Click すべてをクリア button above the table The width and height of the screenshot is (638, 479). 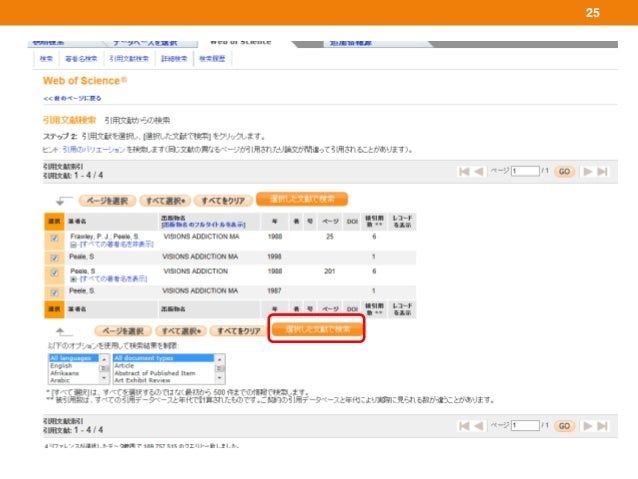(x=223, y=200)
